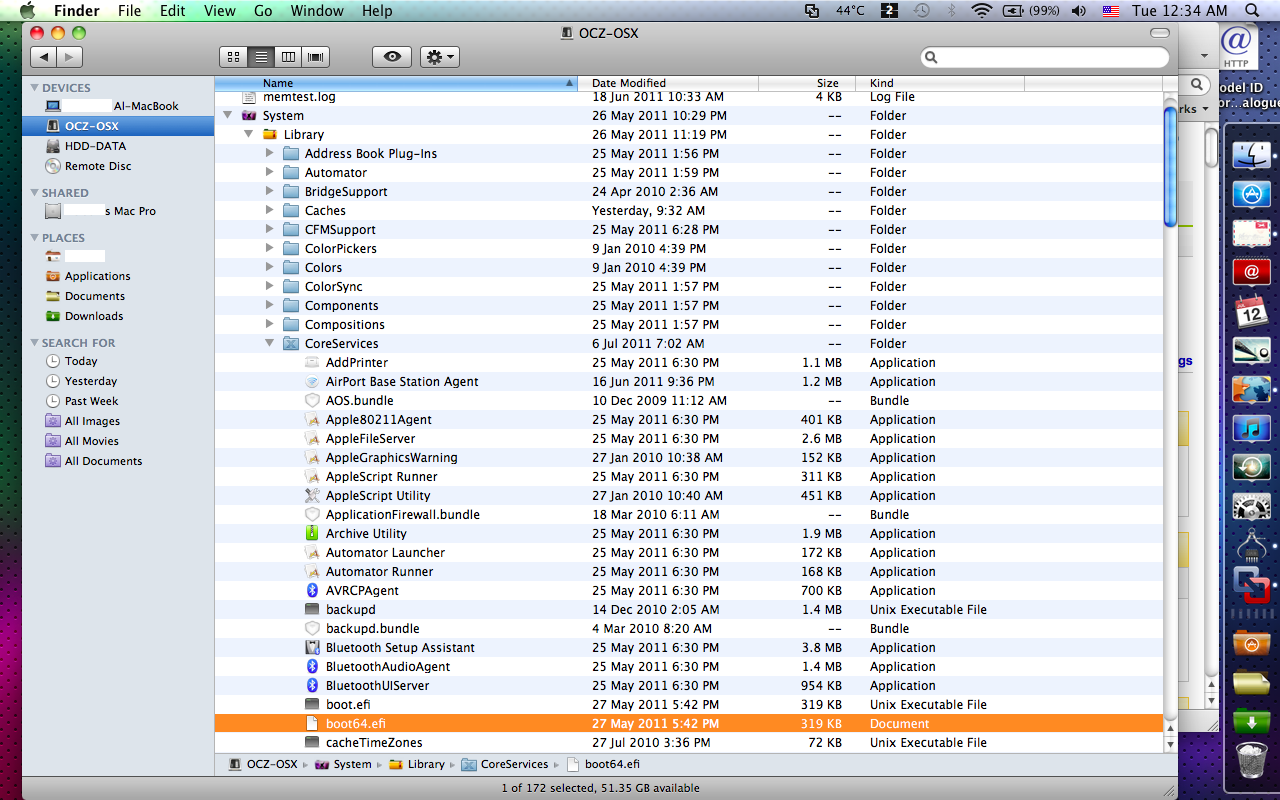Toggle Quick Look with eye button
This screenshot has width=1280, height=800.
click(x=392, y=57)
